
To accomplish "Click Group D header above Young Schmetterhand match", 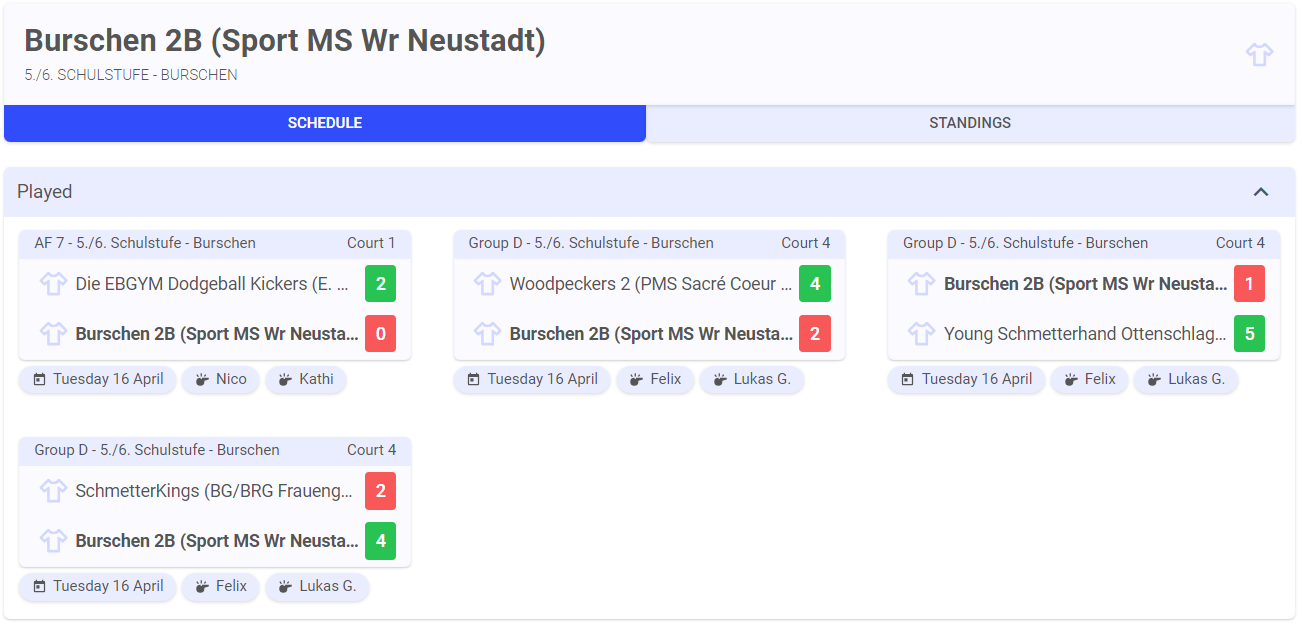I will tap(1025, 243).
